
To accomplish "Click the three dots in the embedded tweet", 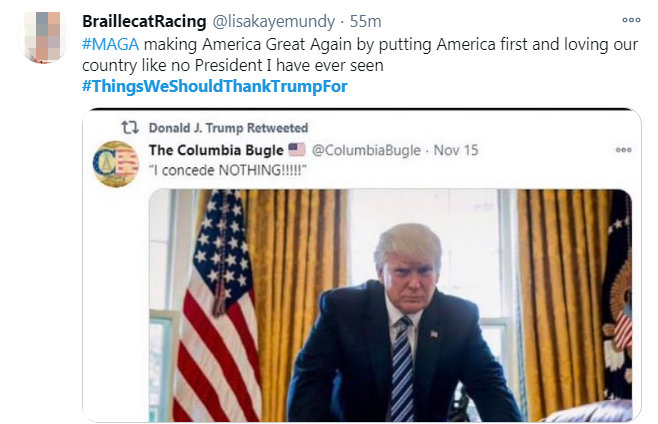I will 623,150.
